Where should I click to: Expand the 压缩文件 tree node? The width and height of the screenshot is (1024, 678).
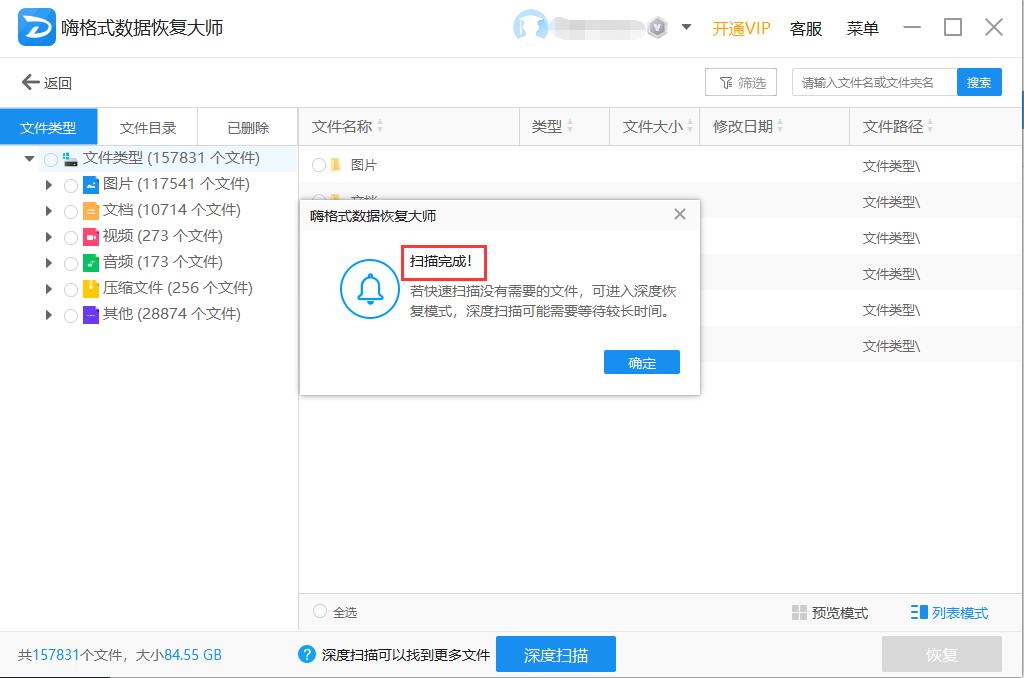tap(49, 289)
